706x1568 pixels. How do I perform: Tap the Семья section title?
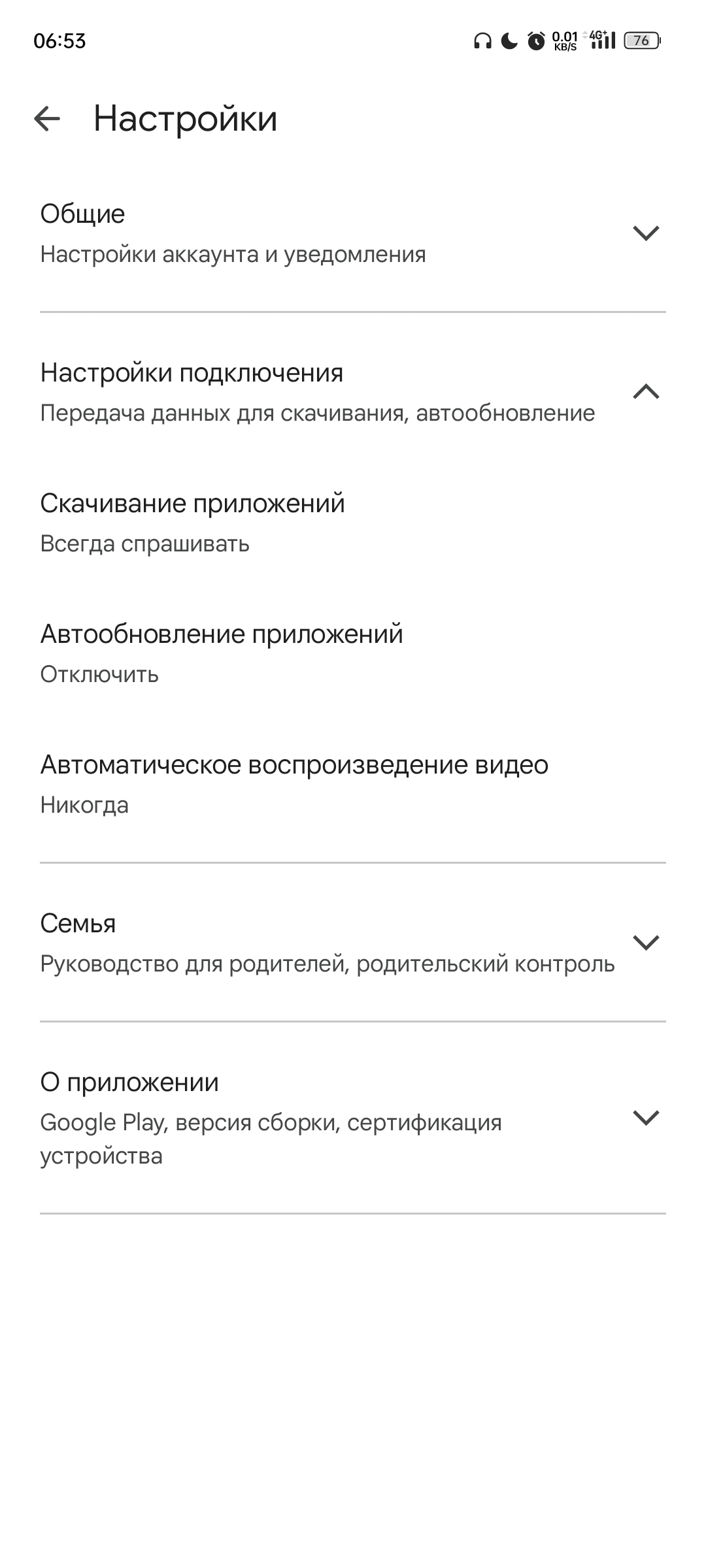[78, 924]
